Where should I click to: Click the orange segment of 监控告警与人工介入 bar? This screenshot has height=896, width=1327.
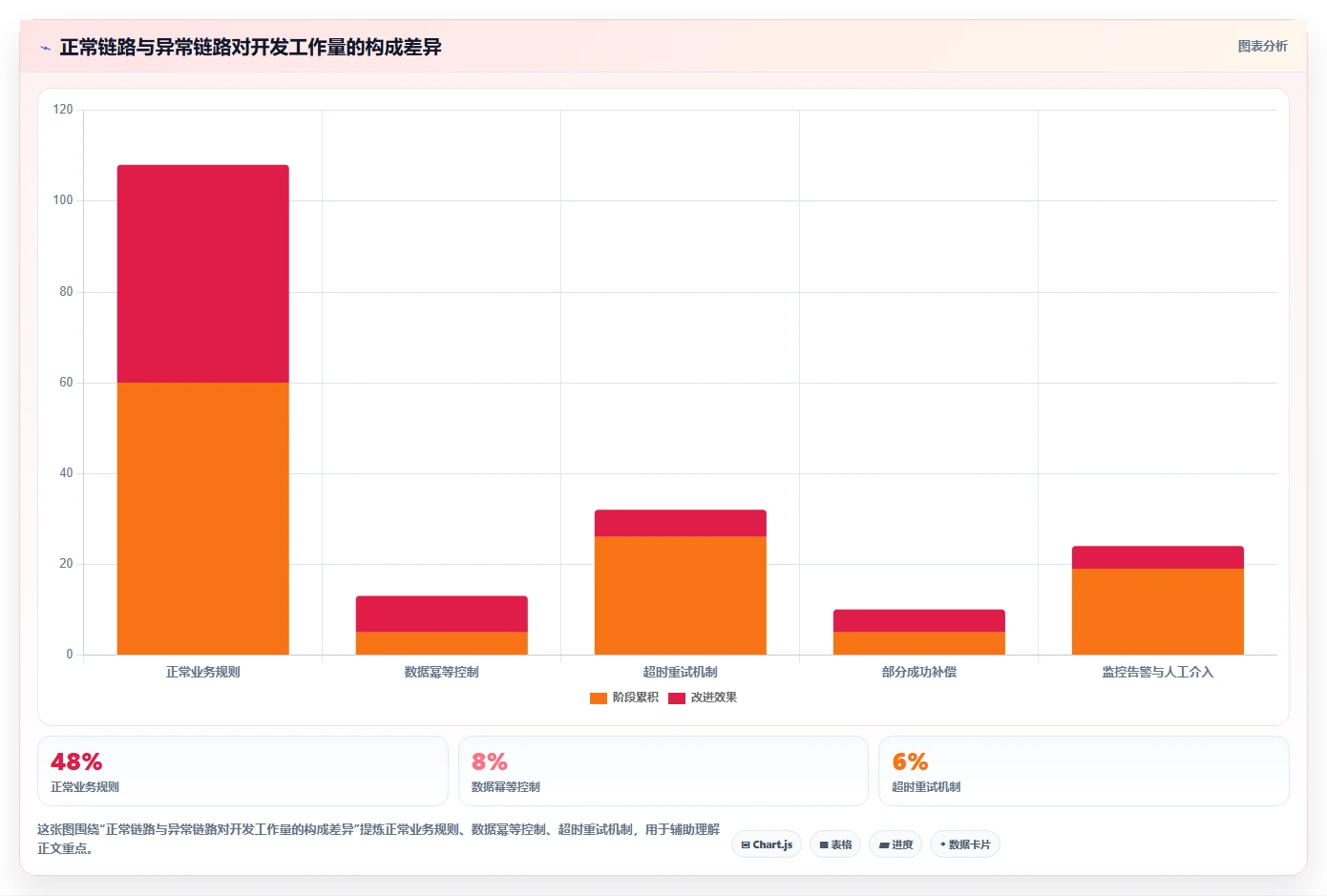1158,612
